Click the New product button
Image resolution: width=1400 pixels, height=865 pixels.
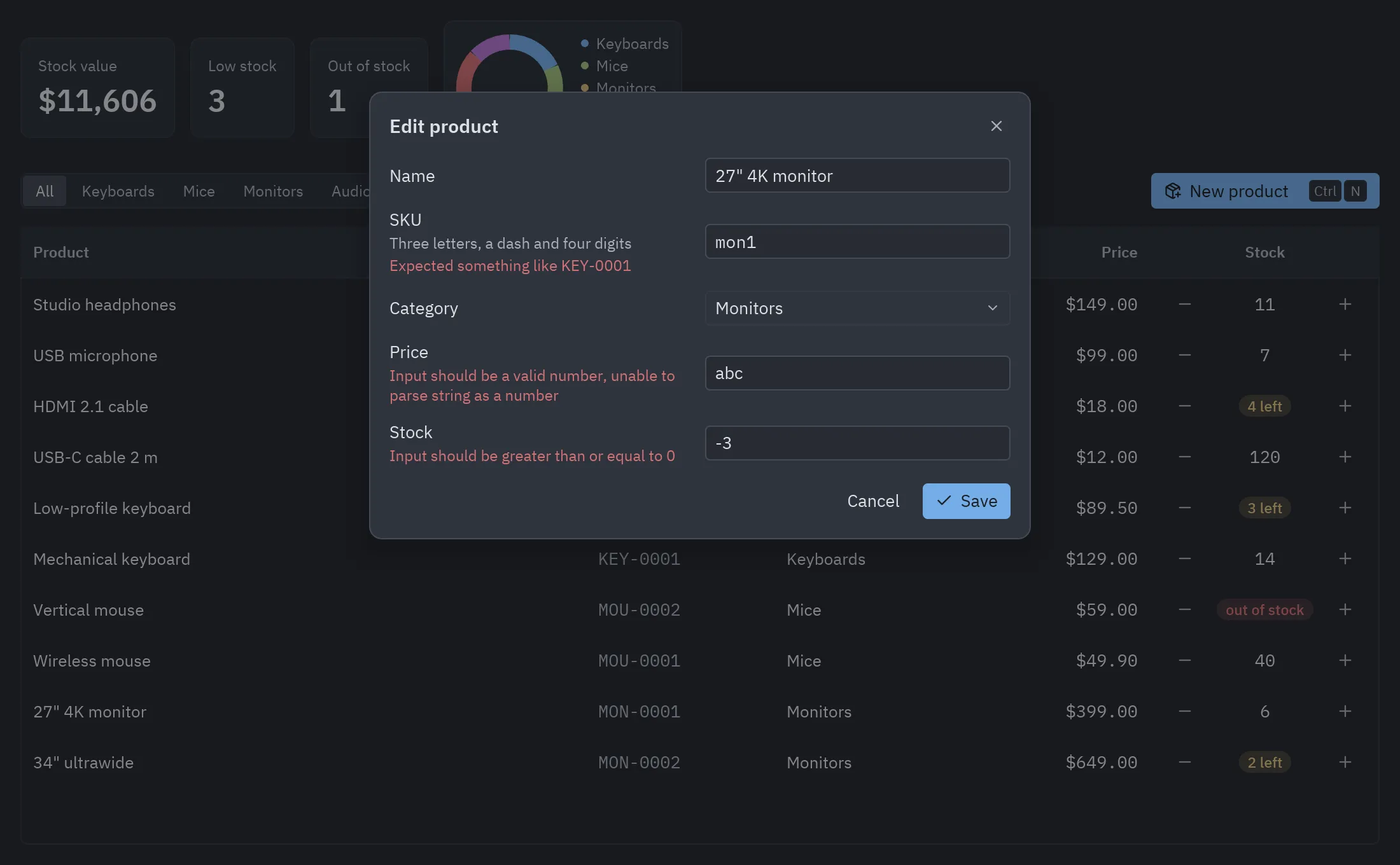pos(1265,191)
